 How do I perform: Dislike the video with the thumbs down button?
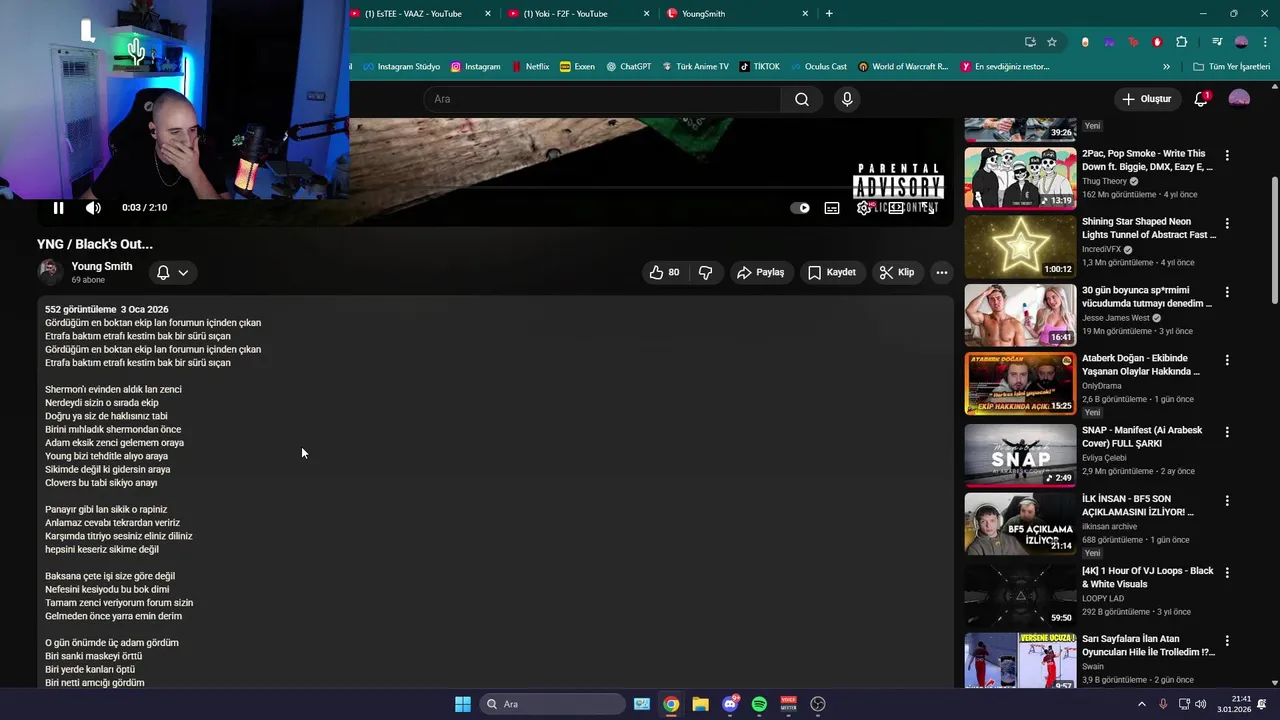pos(706,272)
